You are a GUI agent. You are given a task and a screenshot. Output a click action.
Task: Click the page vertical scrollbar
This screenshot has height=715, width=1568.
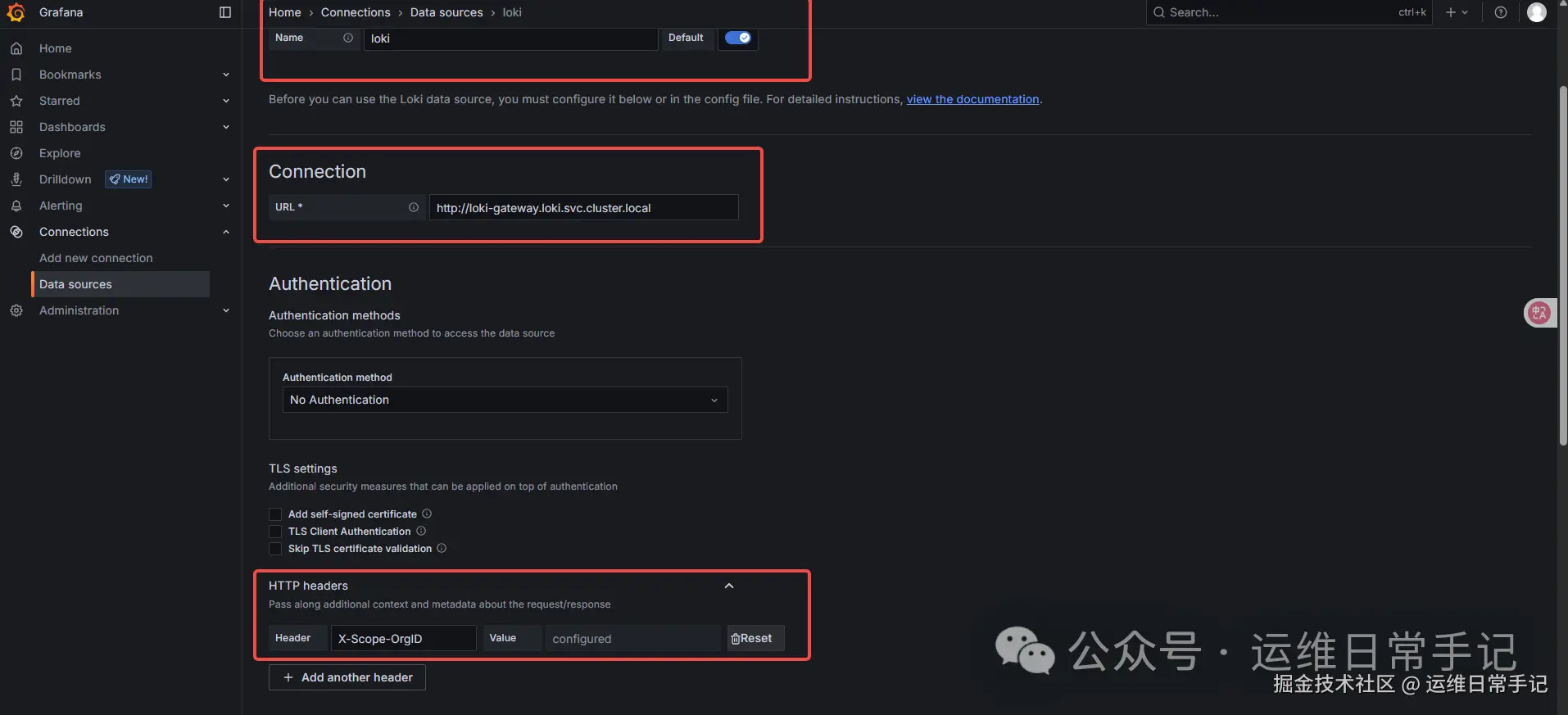[x=1563, y=265]
